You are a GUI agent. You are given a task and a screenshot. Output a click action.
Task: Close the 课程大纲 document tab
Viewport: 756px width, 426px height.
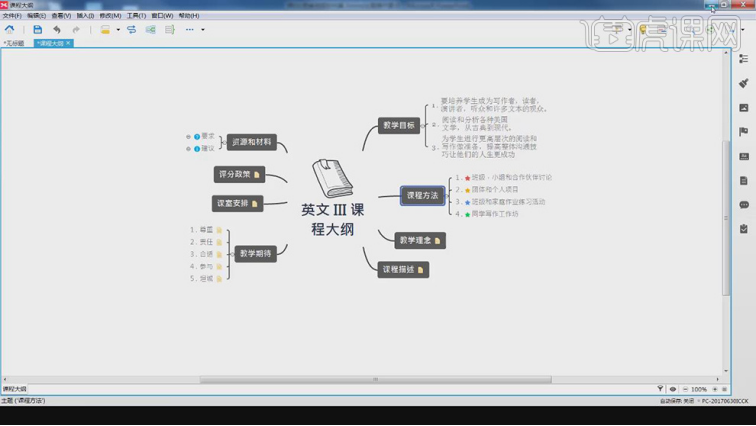click(68, 43)
